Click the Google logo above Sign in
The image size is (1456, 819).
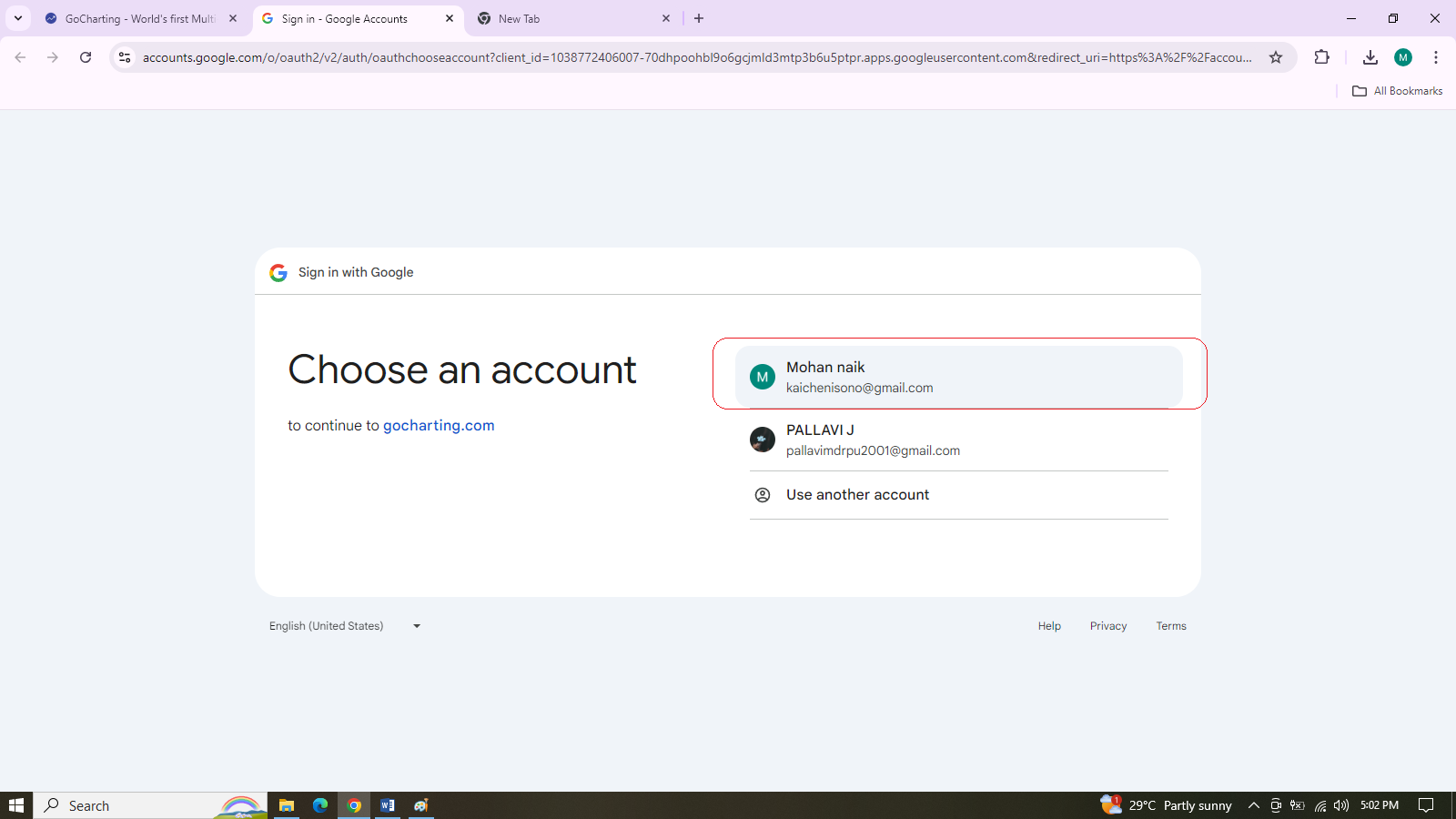pos(278,272)
